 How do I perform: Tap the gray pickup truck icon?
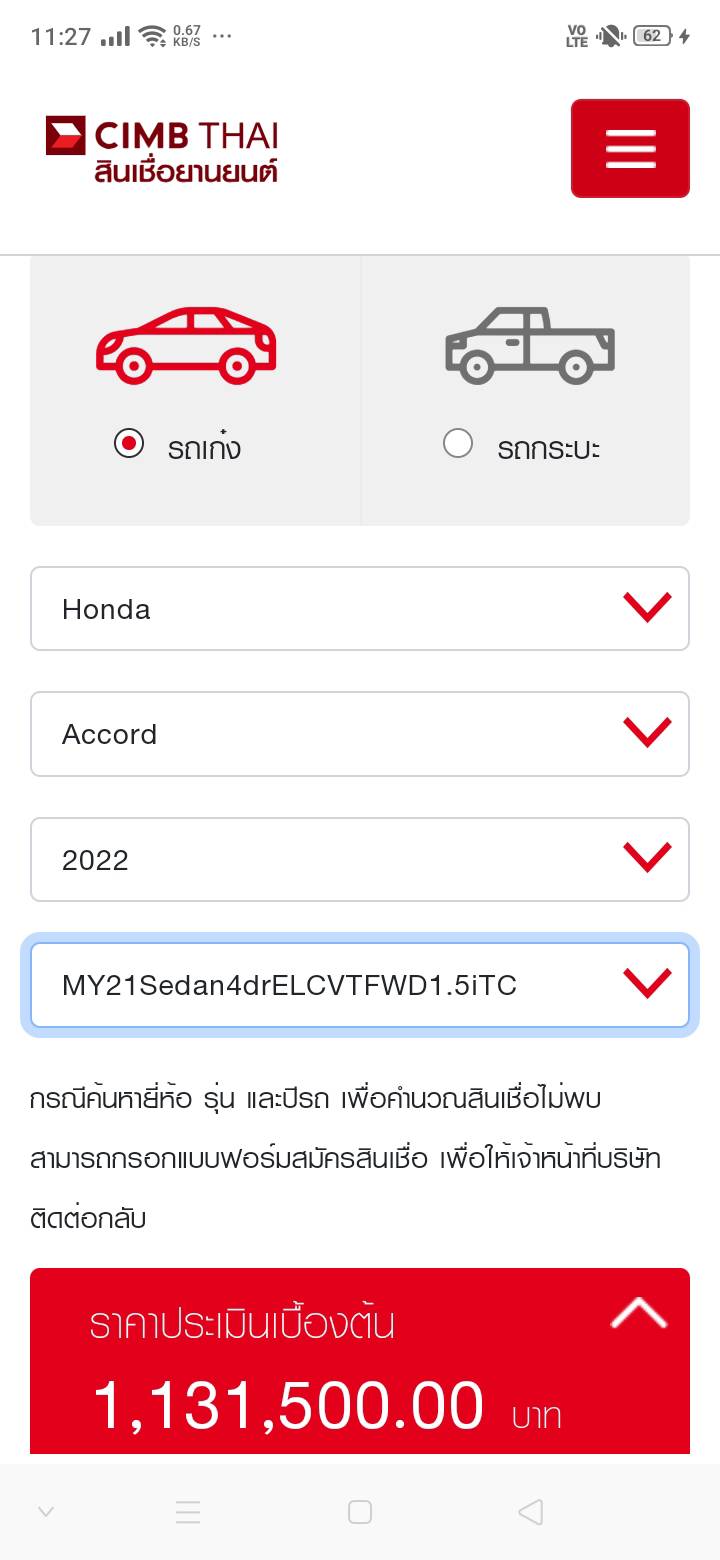[x=529, y=345]
